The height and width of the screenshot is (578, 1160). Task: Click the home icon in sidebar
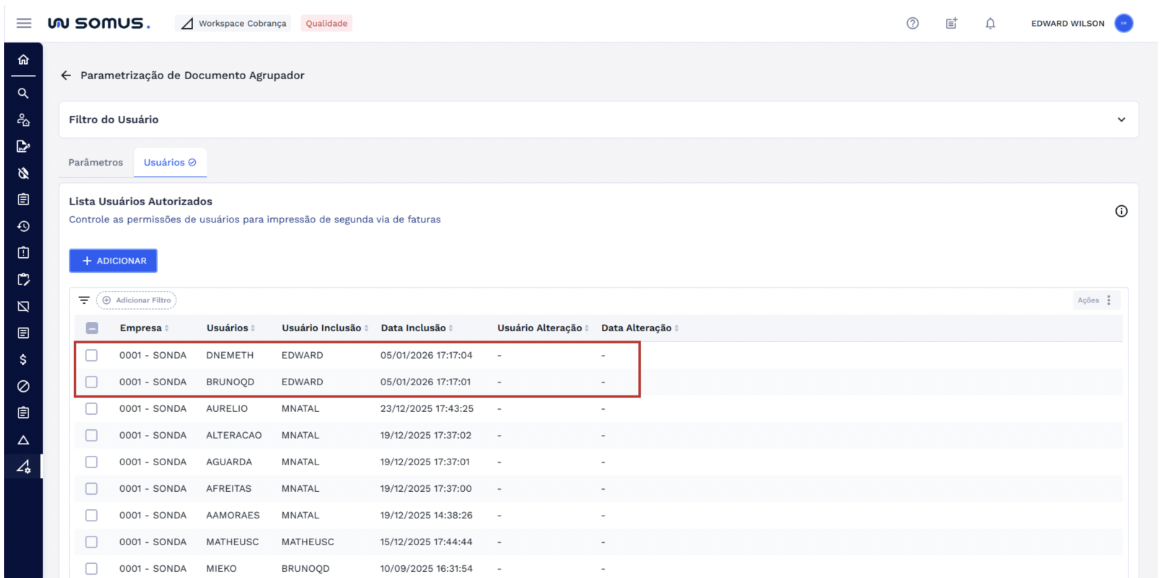point(21,61)
